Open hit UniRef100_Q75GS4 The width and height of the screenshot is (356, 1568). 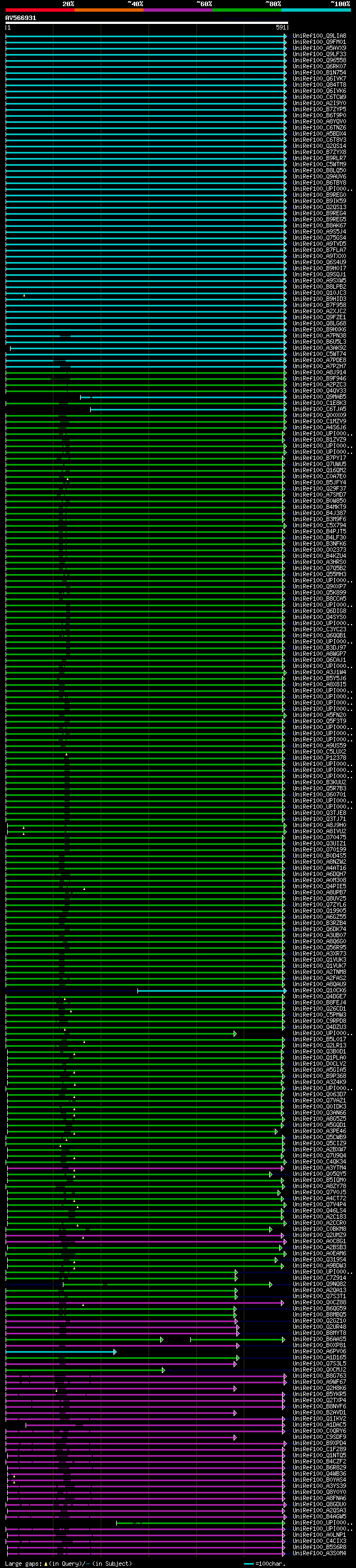pos(319,238)
